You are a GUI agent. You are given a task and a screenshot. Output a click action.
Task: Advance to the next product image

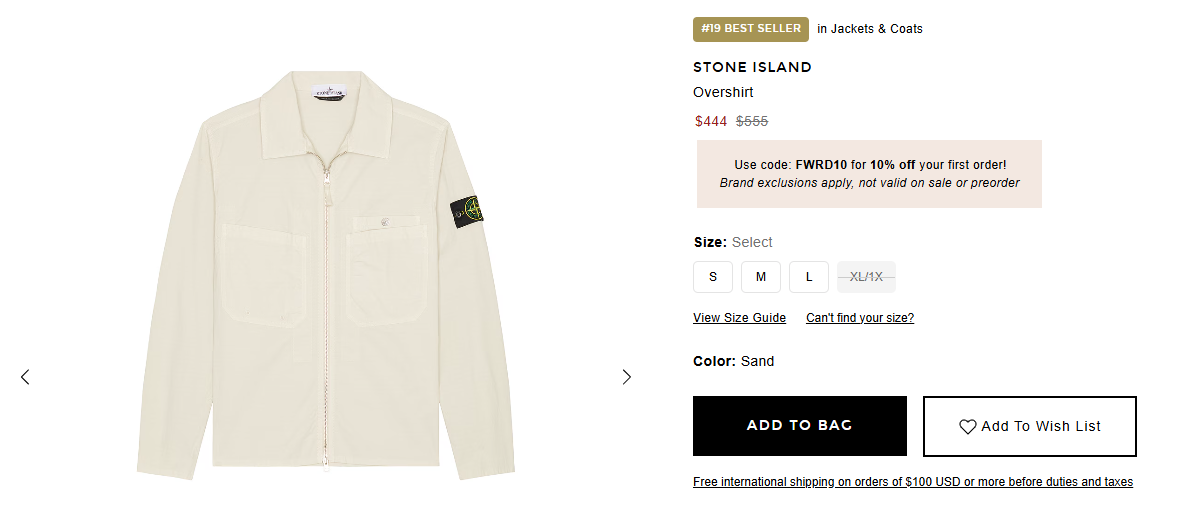627,377
